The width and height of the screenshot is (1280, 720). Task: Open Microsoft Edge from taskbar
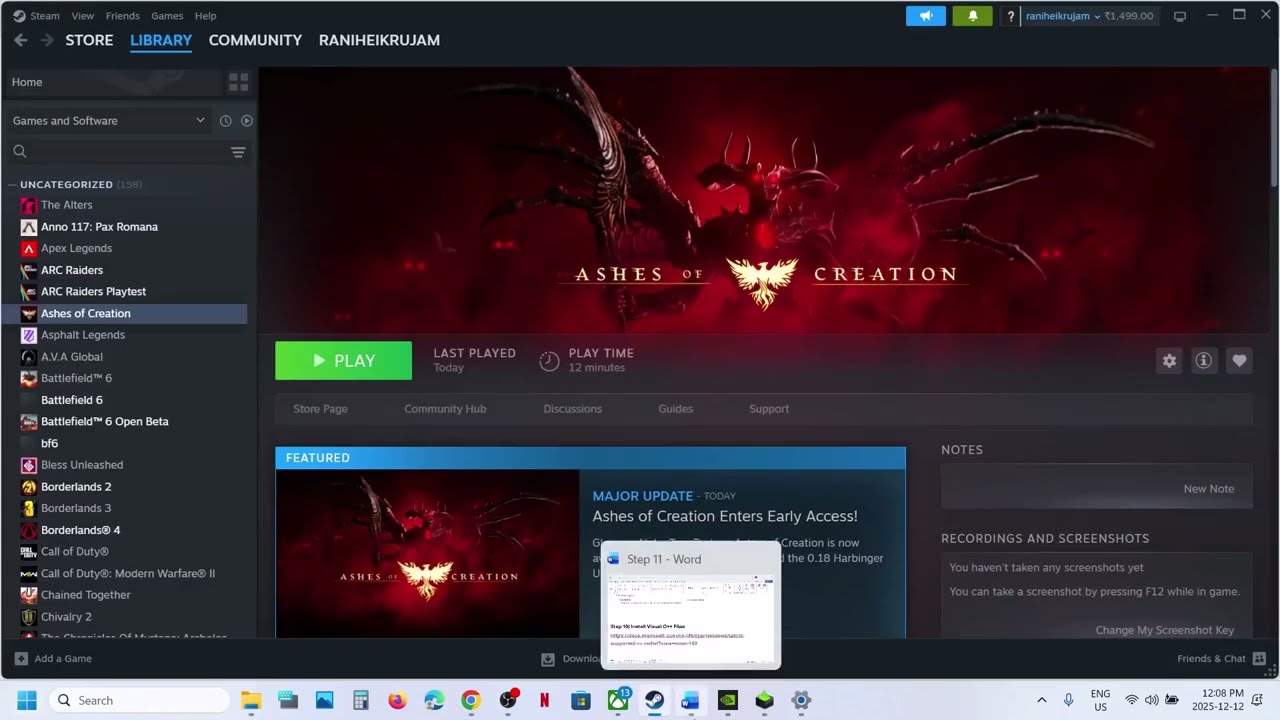[x=434, y=700]
